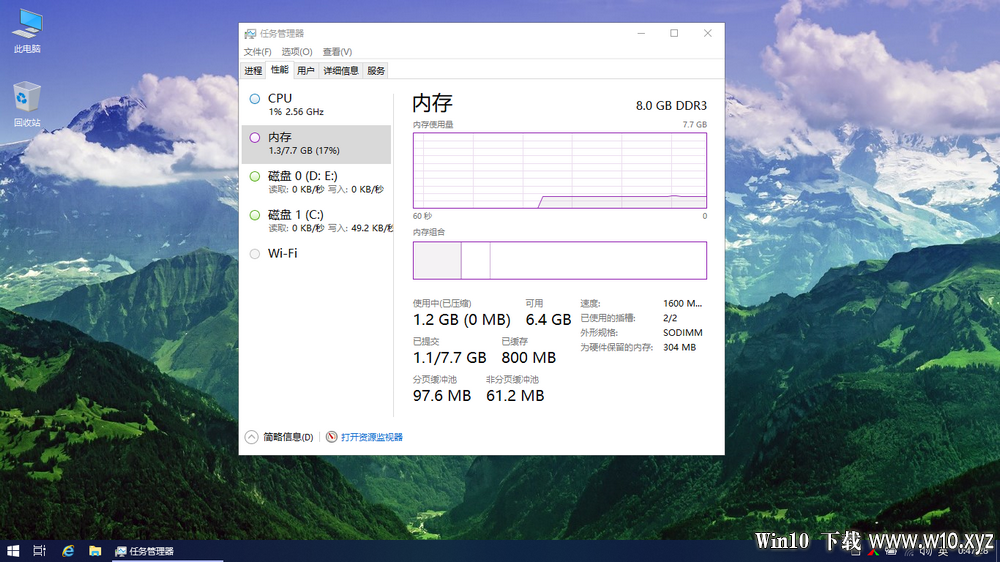Open 此电脑 desktop icon
Screen dimensions: 1000x562
[x=27, y=31]
